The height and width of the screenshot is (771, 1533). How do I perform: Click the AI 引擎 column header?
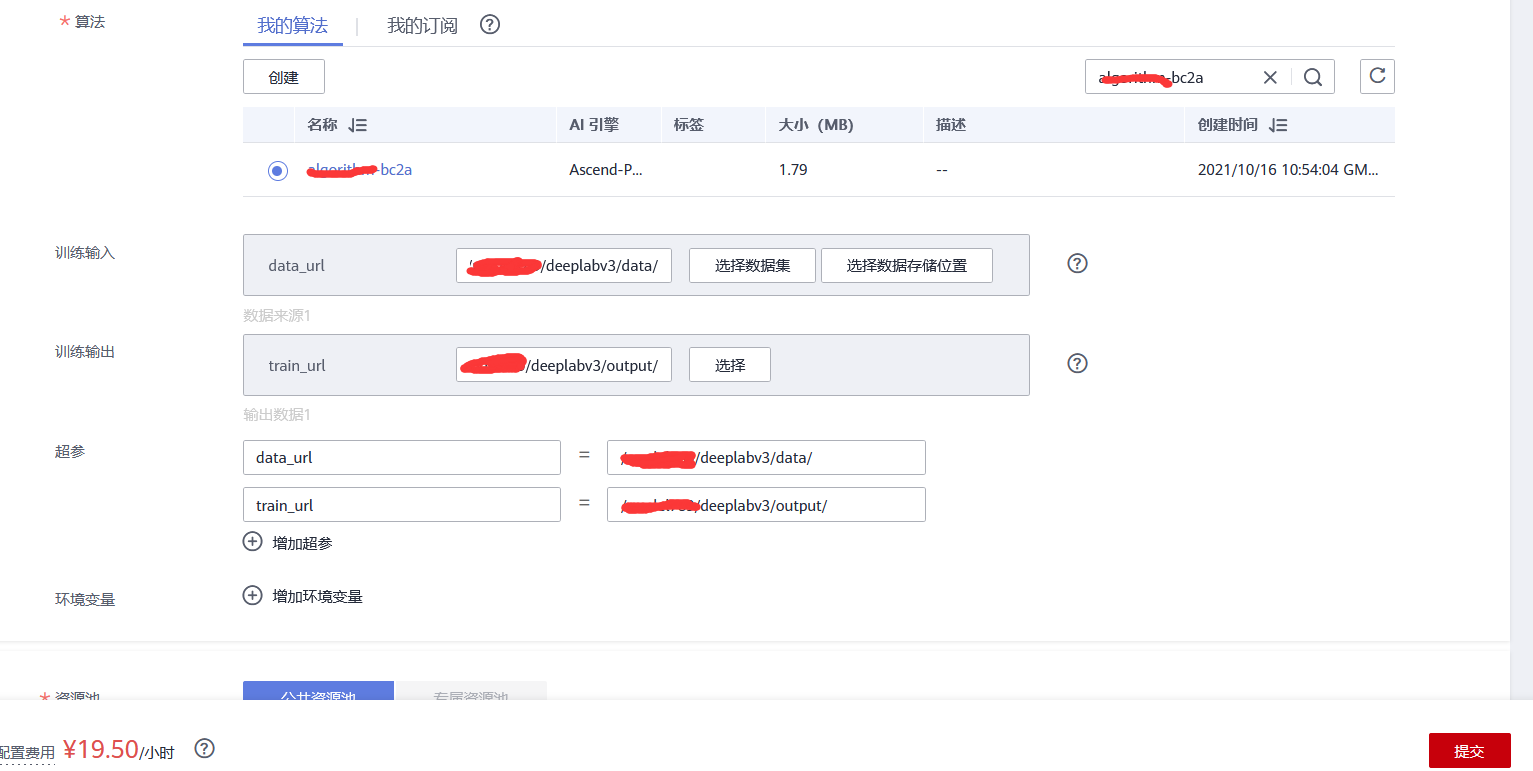tap(594, 125)
